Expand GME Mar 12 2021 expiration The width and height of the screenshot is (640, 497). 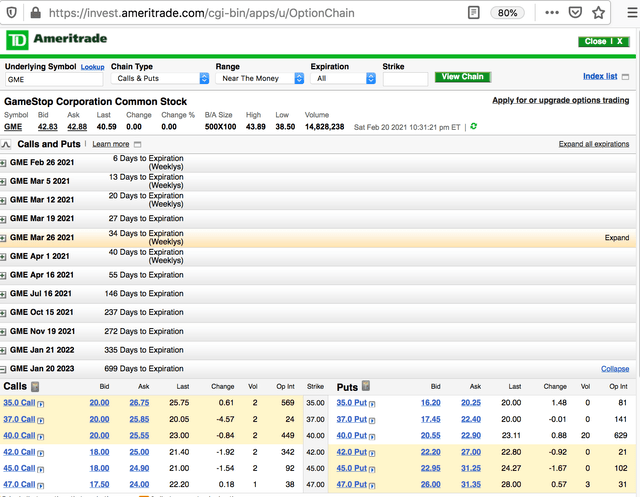[3, 201]
